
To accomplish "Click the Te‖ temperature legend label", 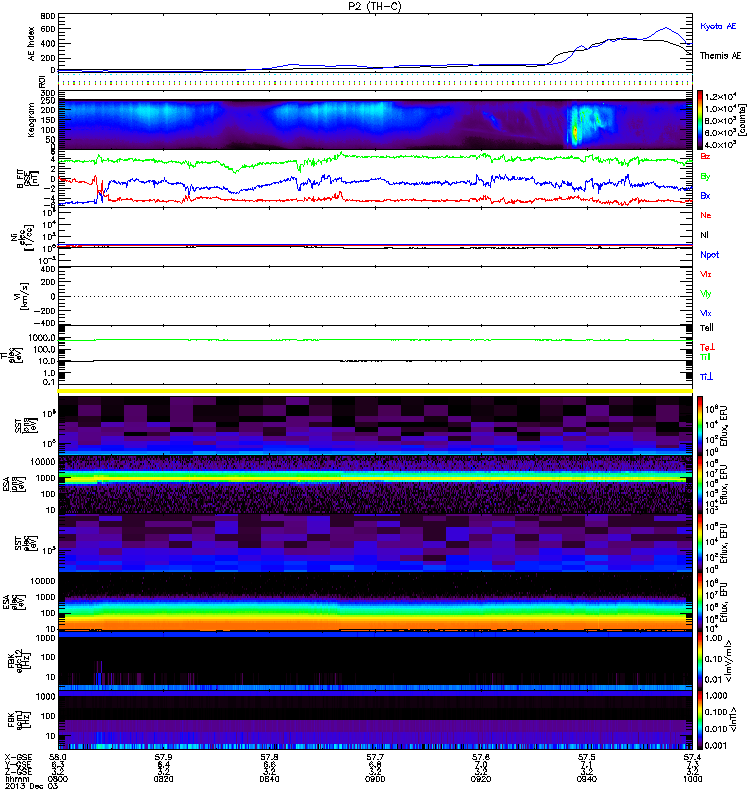I will point(705,328).
